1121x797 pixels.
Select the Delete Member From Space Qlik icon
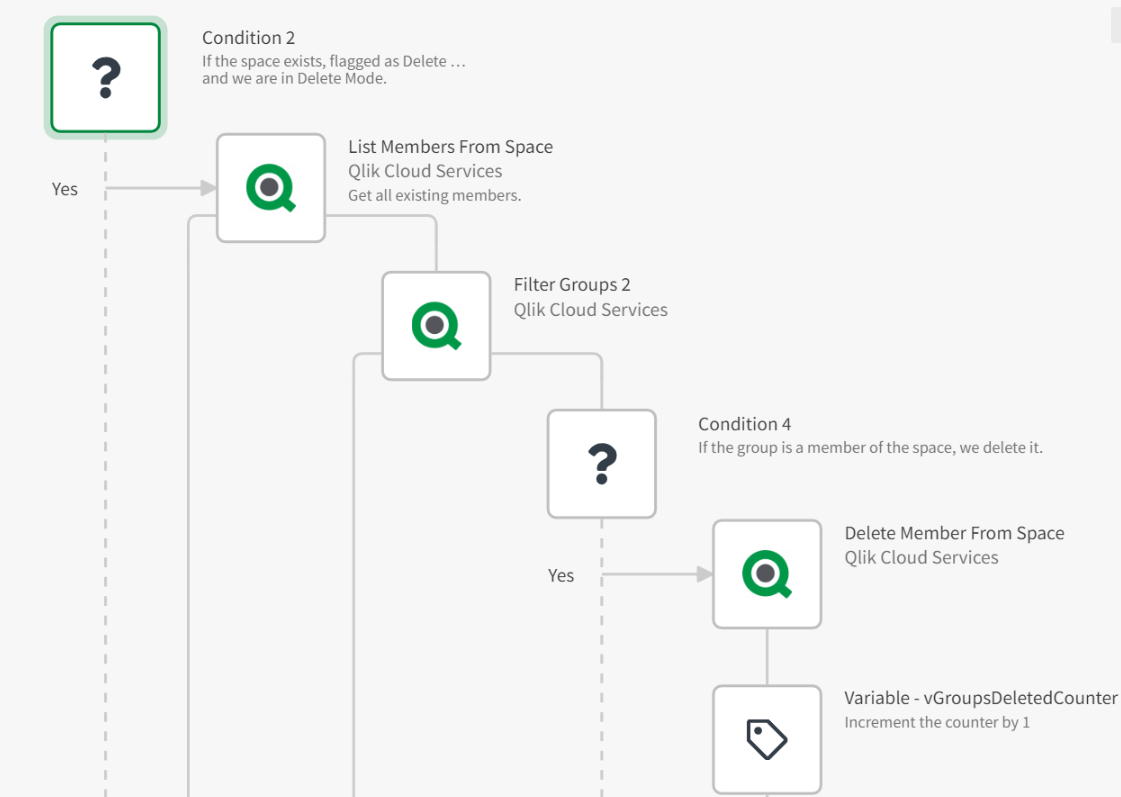[x=767, y=574]
